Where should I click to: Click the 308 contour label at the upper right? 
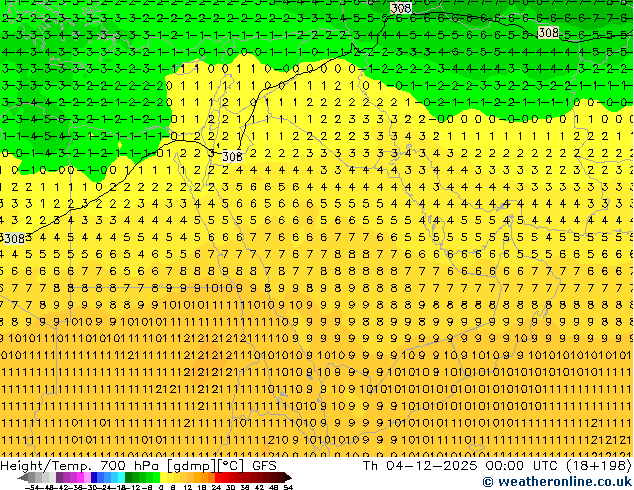pyautogui.click(x=548, y=32)
